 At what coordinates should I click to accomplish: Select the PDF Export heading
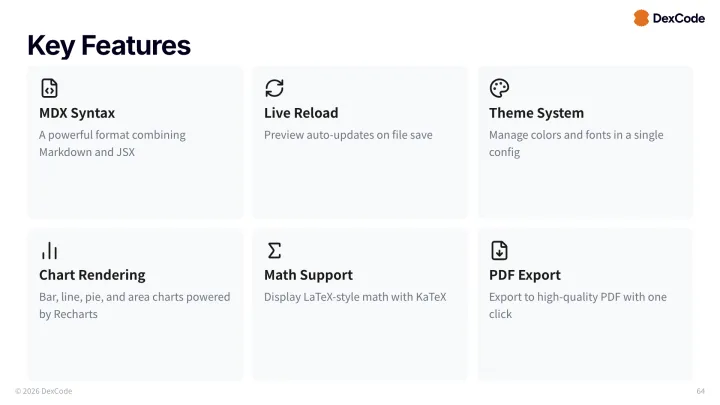pos(525,275)
